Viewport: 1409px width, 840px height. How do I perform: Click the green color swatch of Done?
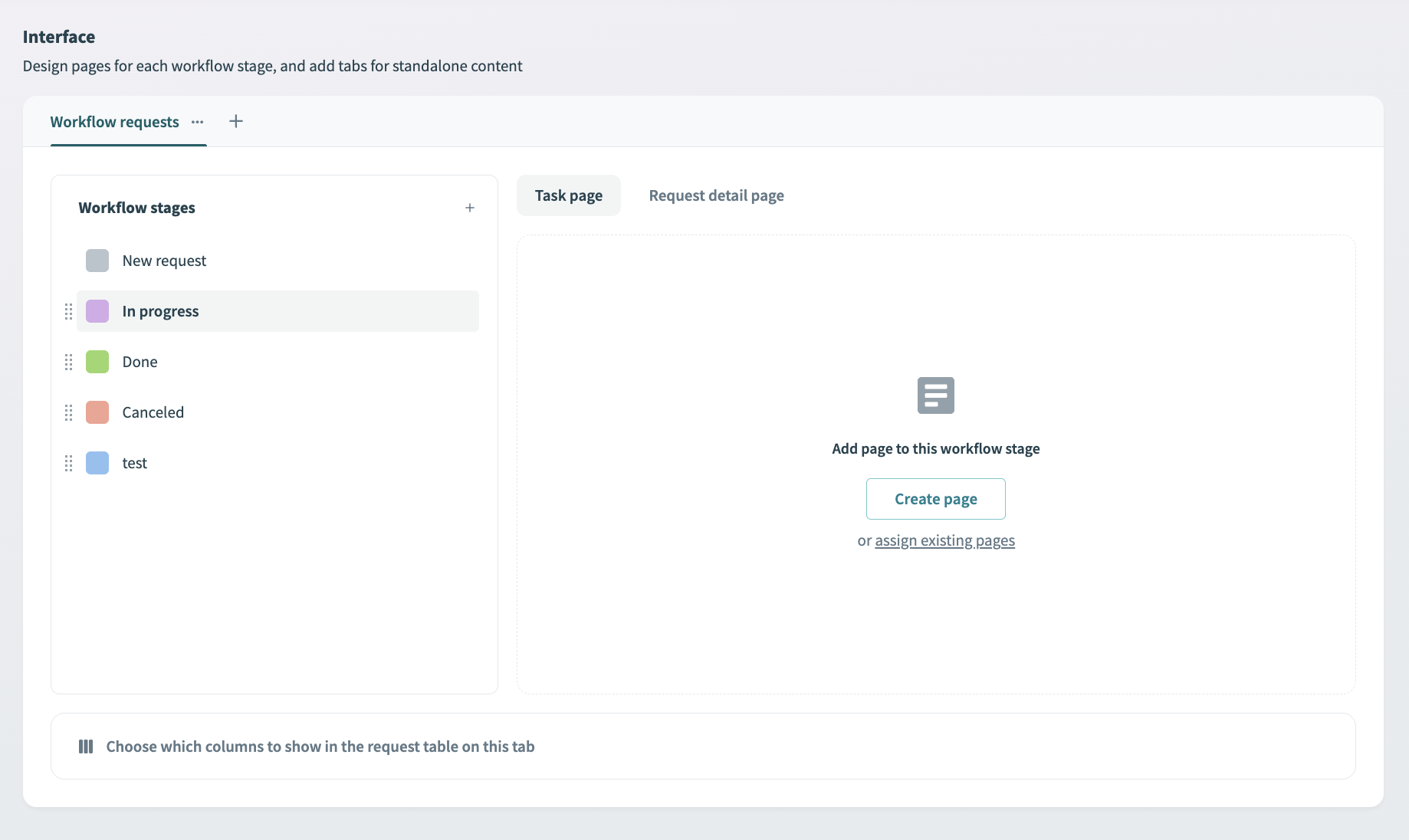97,362
